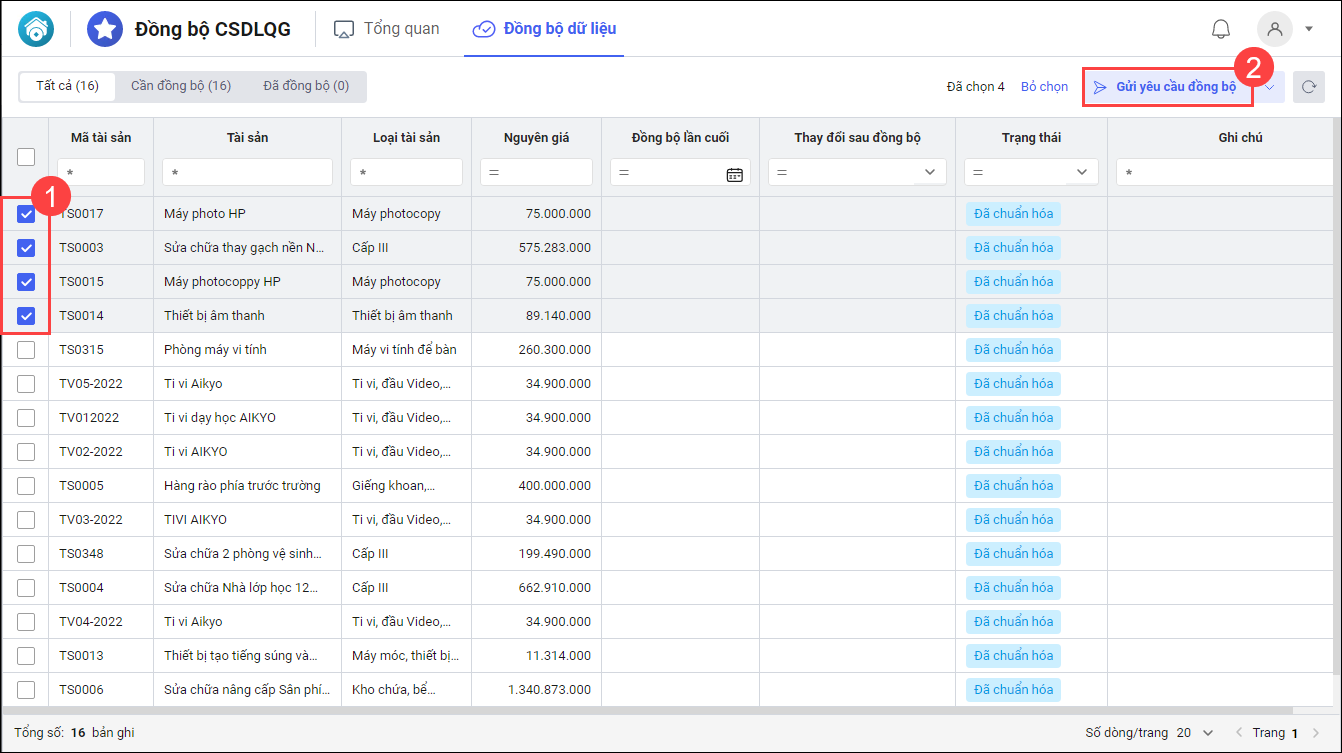This screenshot has width=1342, height=753.
Task: Change Số dòng/trang rows-per-page dropdown
Action: pos(1196,733)
